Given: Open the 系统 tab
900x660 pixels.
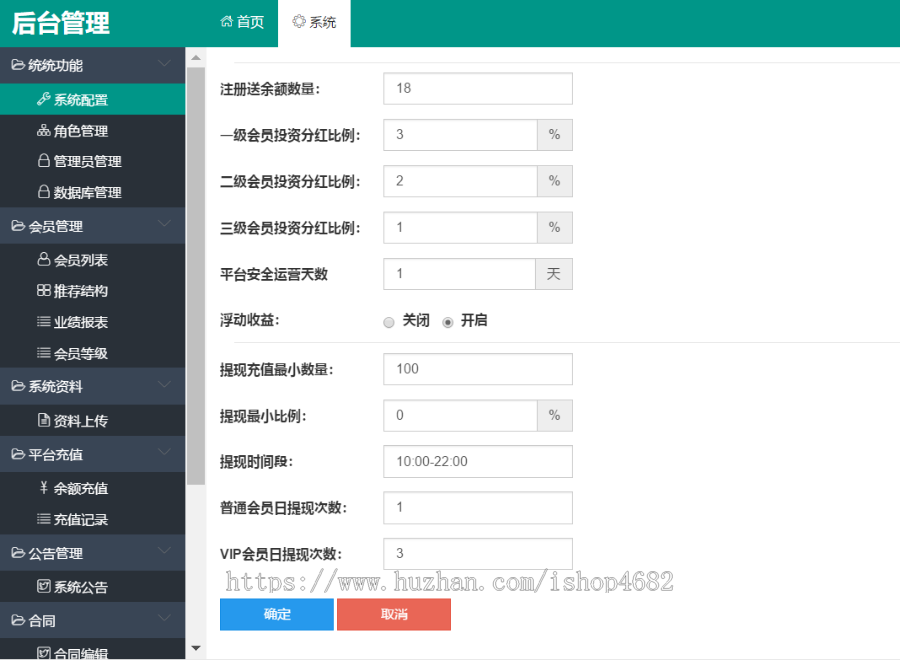Looking at the screenshot, I should [x=314, y=22].
